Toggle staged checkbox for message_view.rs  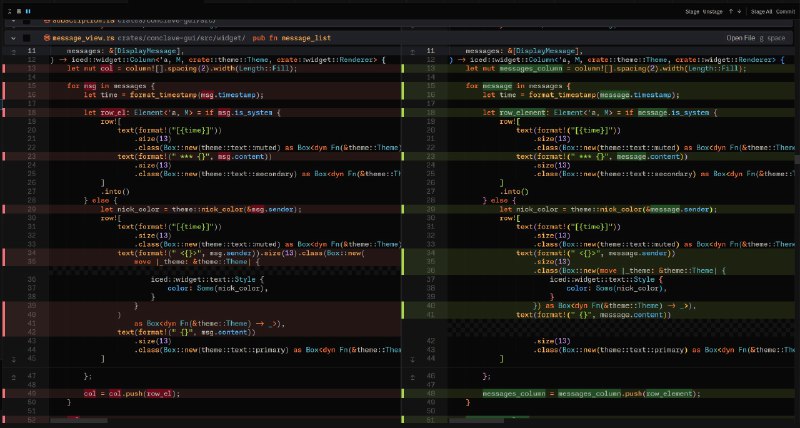tap(28, 37)
